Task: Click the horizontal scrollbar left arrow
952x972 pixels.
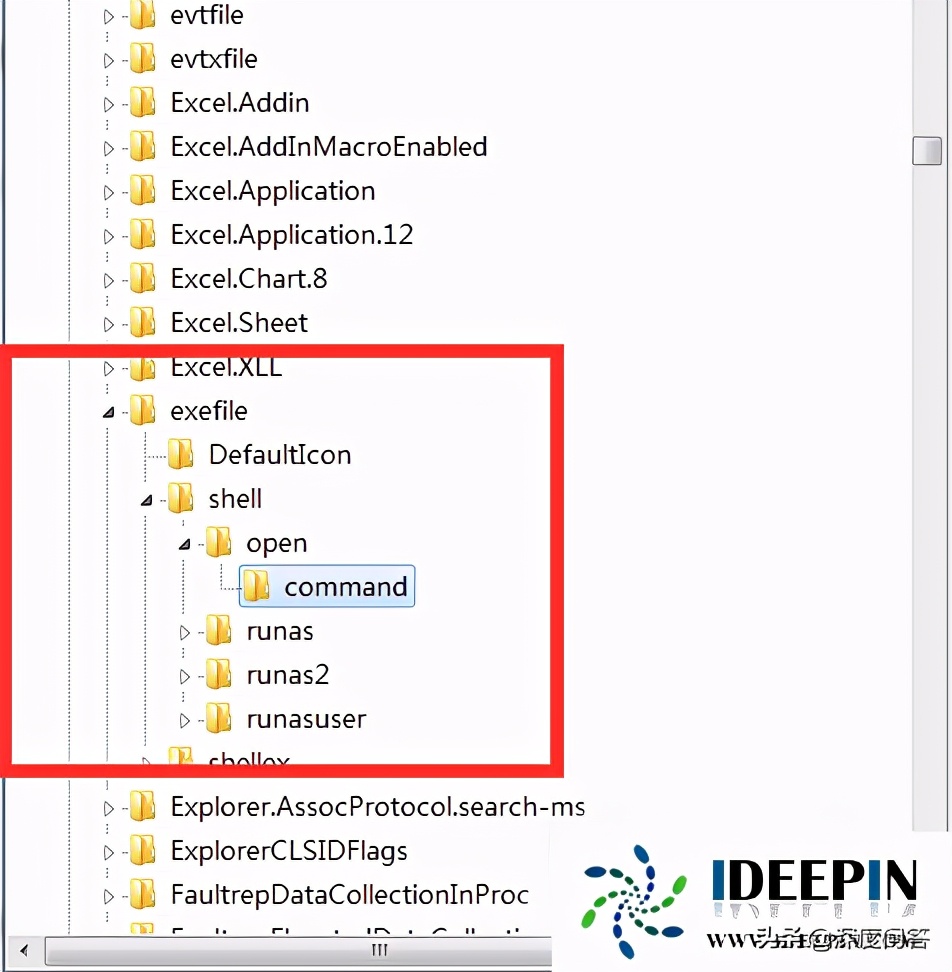Action: pyautogui.click(x=24, y=950)
